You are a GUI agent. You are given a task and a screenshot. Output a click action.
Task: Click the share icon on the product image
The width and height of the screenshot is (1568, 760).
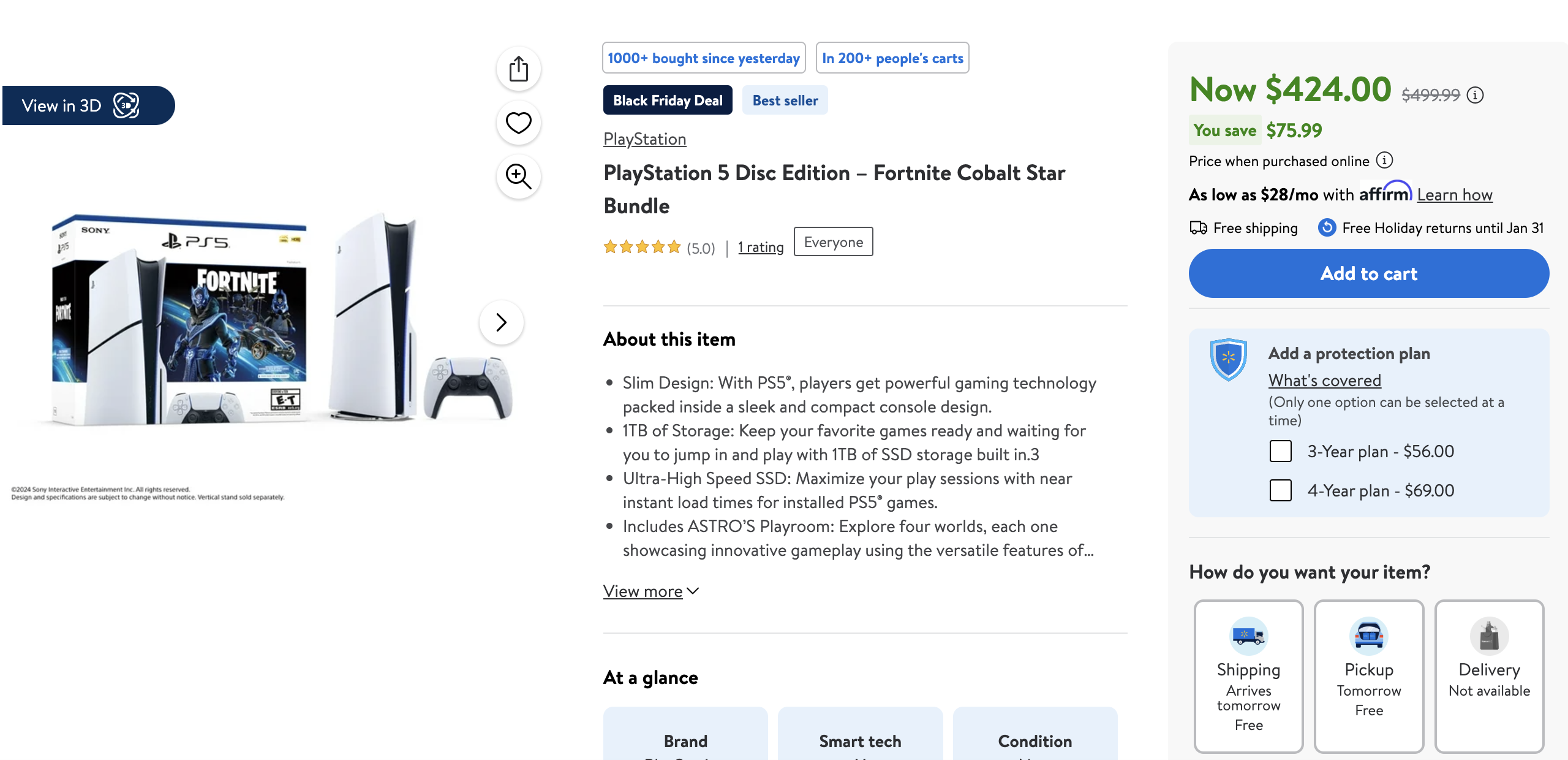coord(518,69)
